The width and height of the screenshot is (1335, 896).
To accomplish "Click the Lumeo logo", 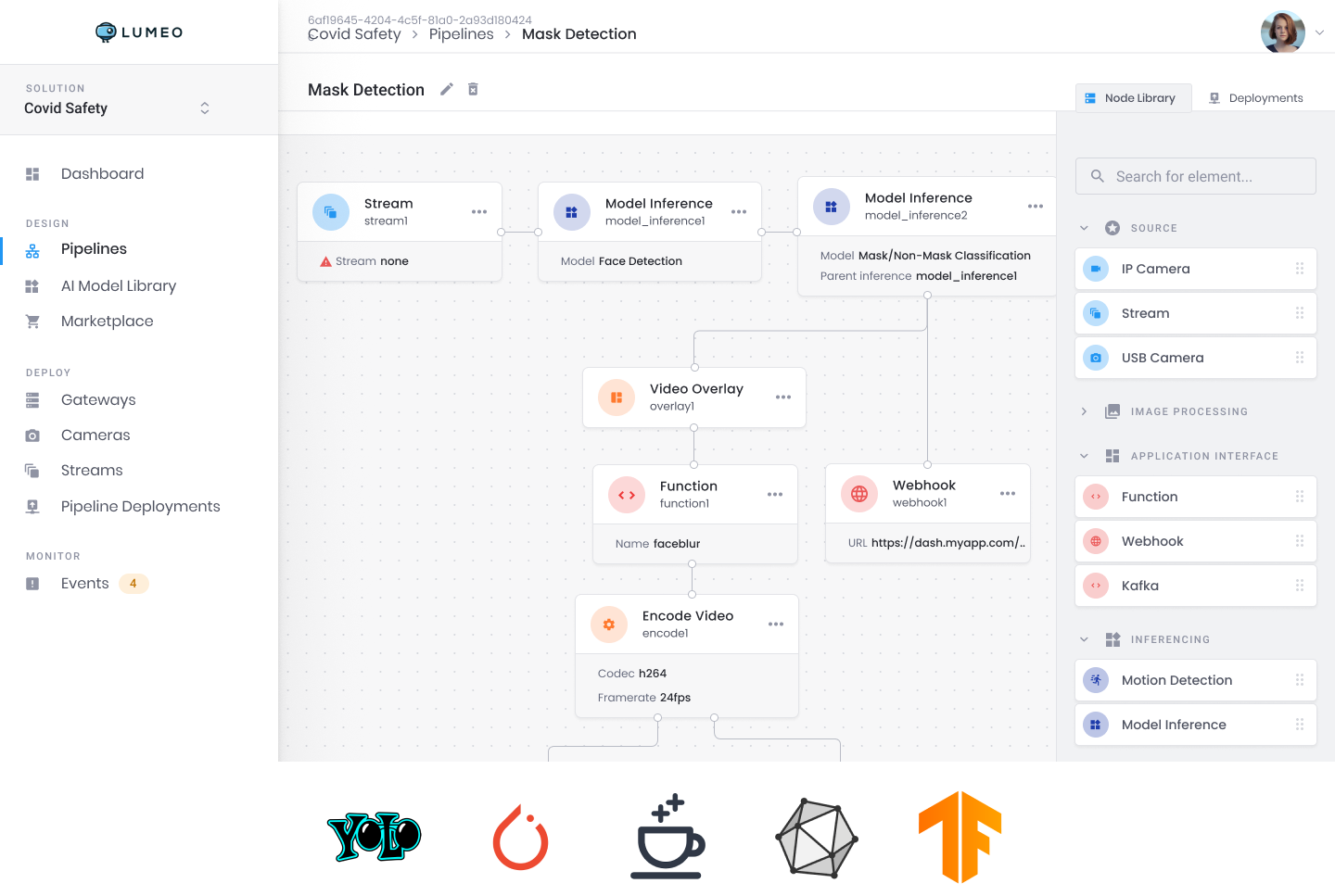I will click(x=139, y=32).
